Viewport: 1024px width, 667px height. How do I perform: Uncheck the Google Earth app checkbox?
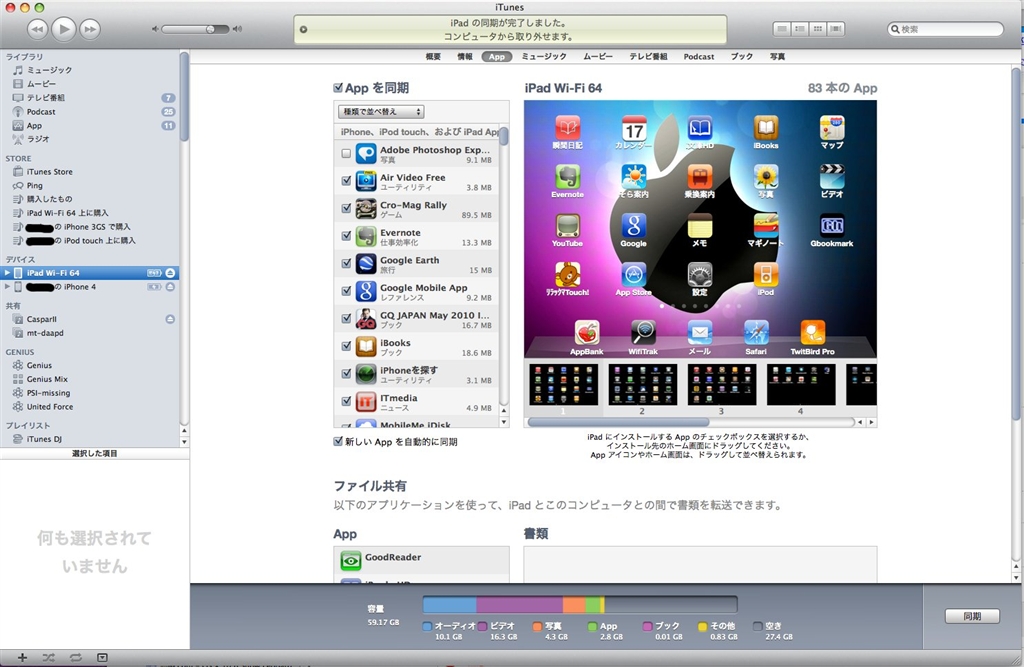[x=346, y=264]
